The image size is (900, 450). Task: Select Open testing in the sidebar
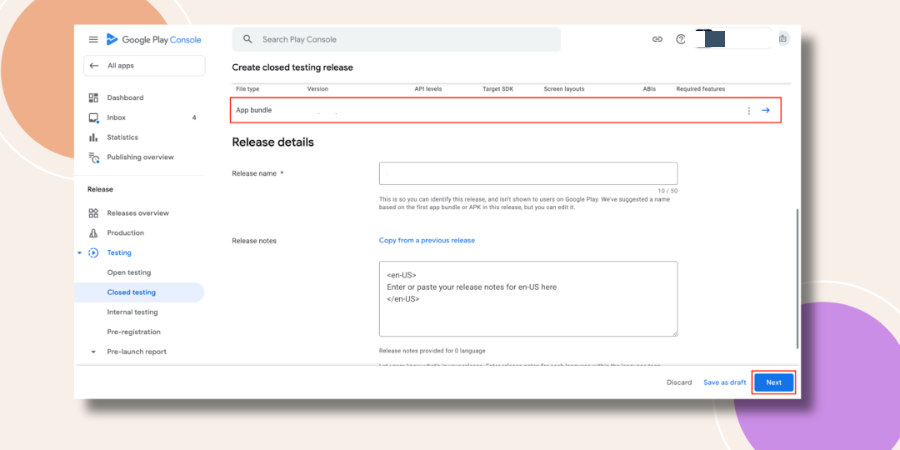click(129, 273)
